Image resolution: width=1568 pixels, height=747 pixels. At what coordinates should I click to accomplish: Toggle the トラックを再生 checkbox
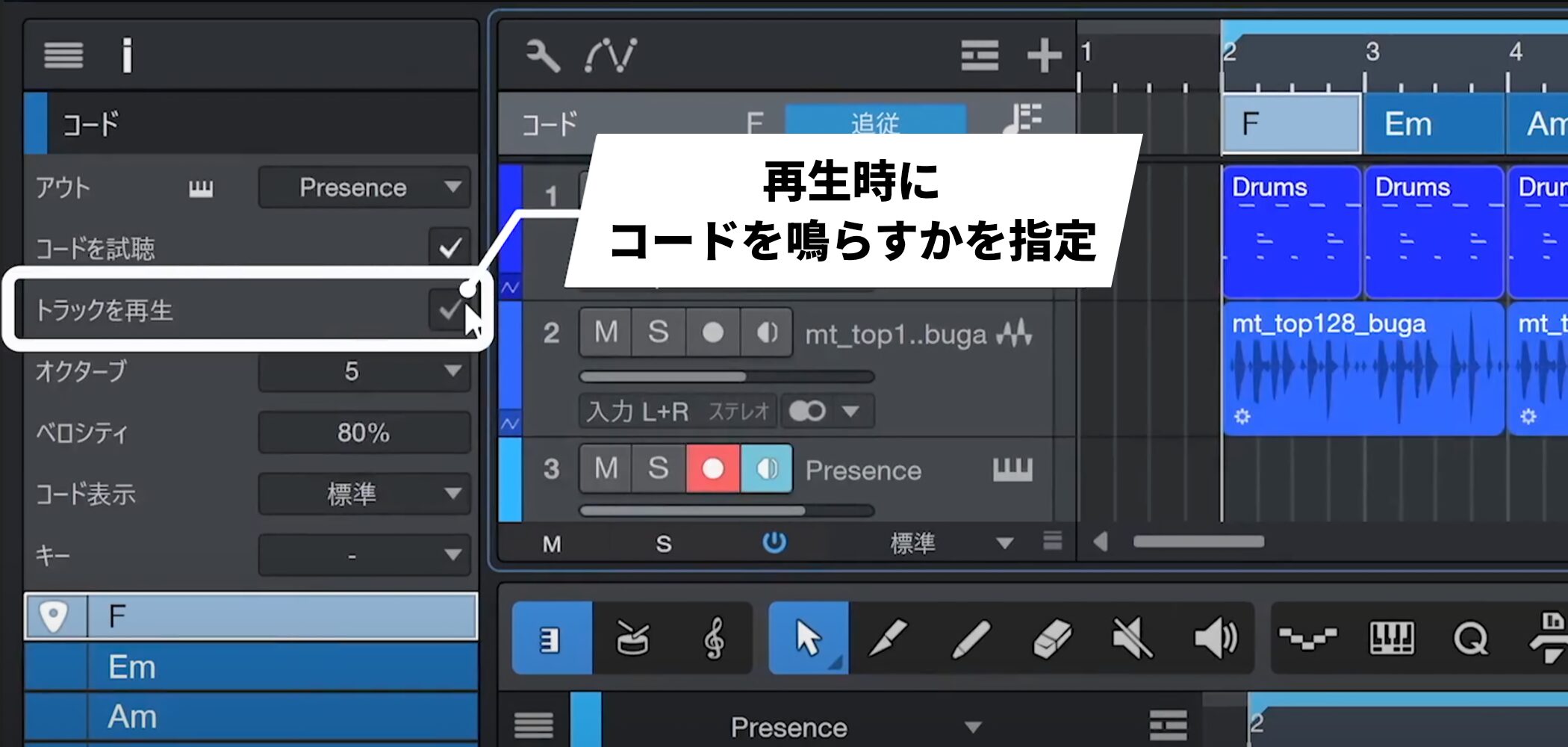coord(448,309)
